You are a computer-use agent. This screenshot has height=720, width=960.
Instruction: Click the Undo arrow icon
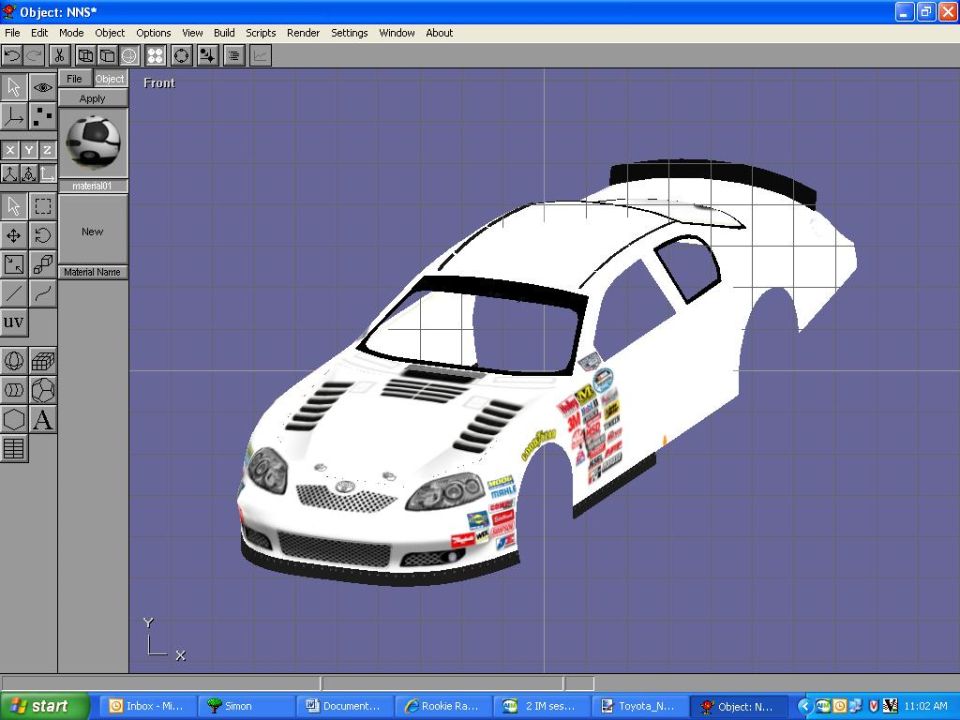tap(12, 56)
